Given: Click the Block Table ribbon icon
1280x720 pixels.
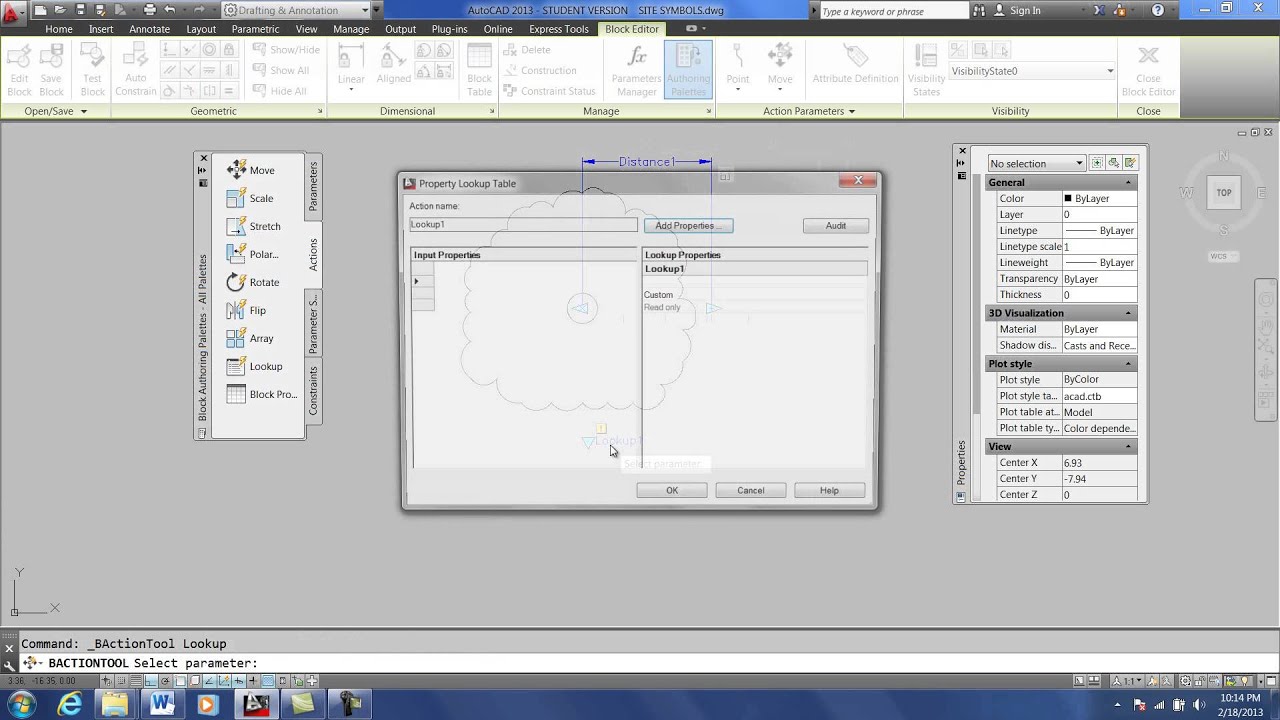Looking at the screenshot, I should (479, 70).
